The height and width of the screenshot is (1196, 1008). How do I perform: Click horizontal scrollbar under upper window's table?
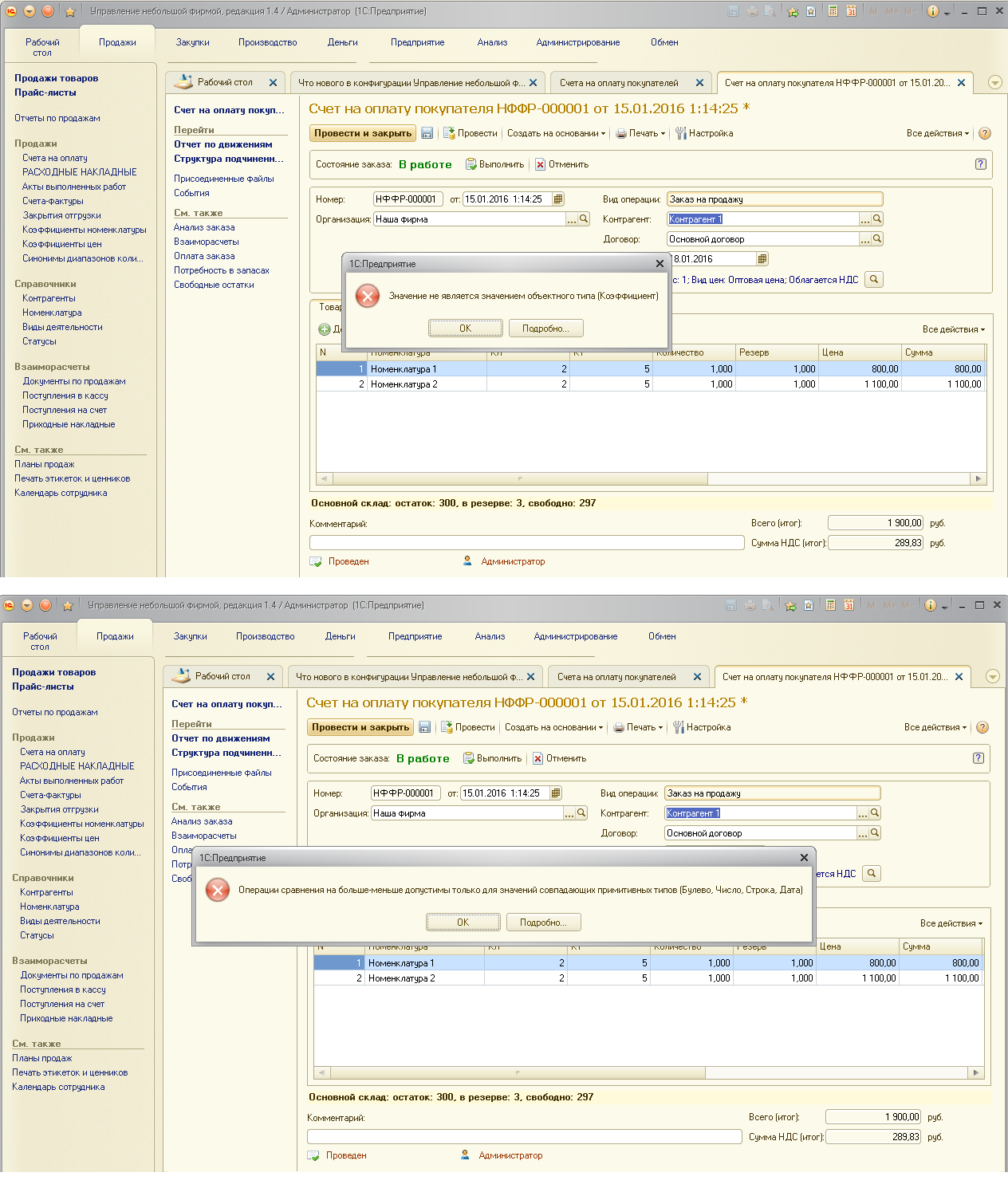point(520,479)
